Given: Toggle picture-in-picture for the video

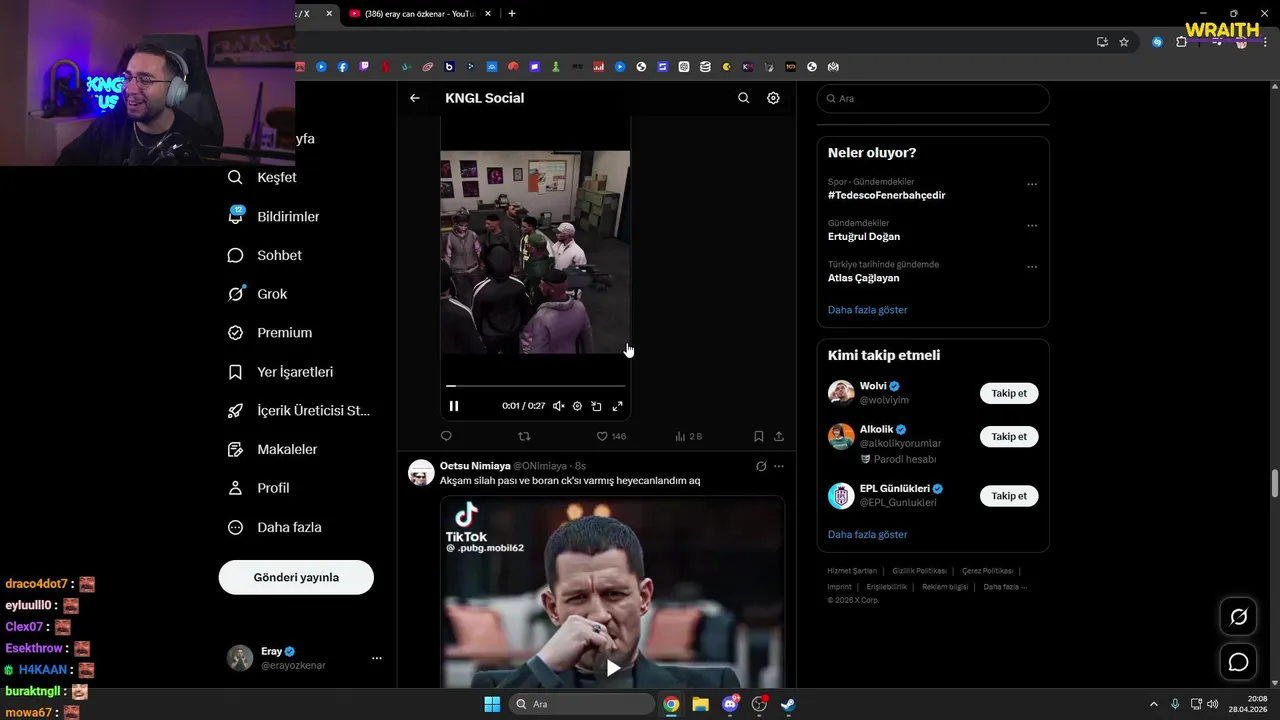Looking at the screenshot, I should click(x=596, y=406).
